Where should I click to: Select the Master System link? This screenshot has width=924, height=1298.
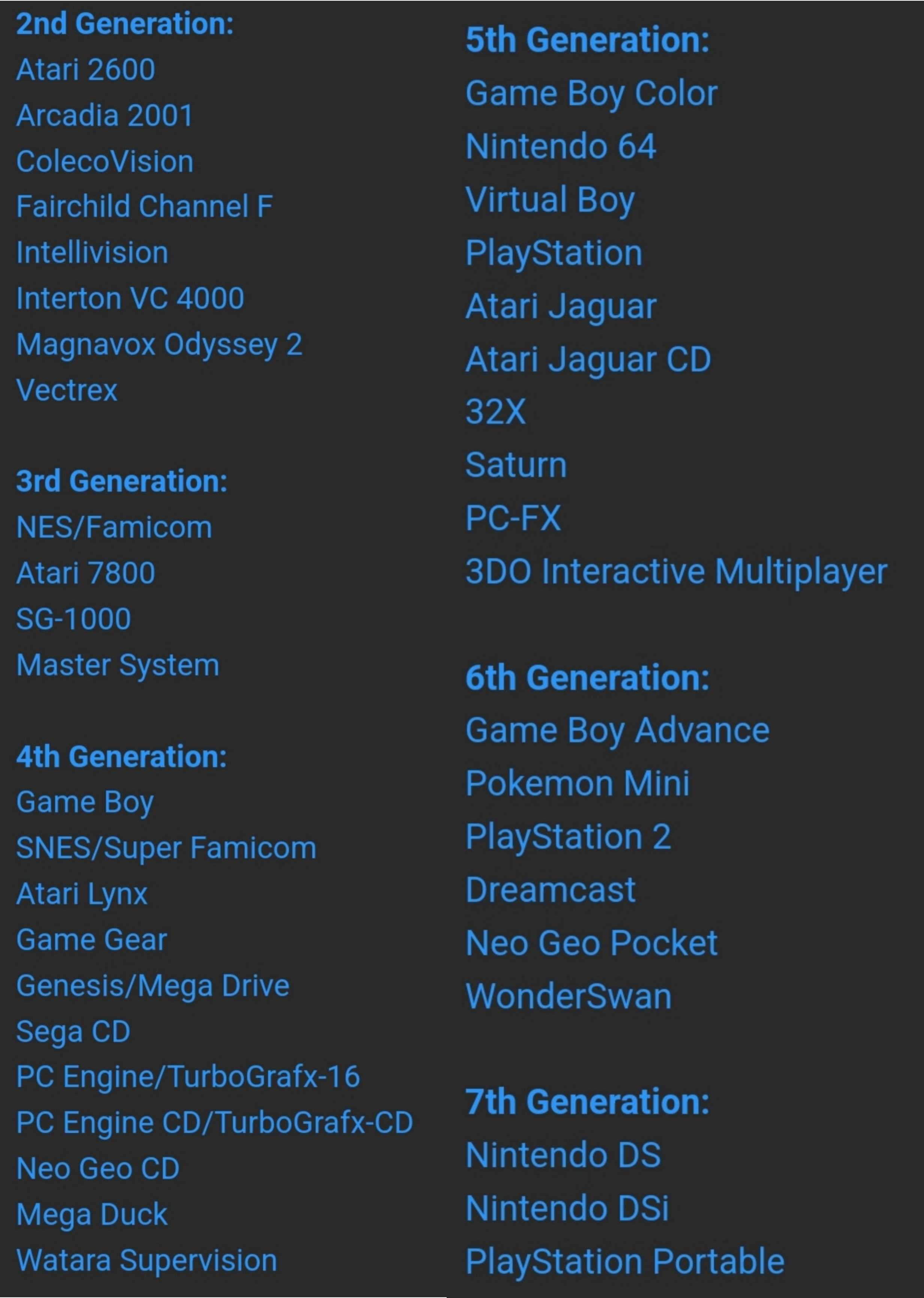[118, 665]
